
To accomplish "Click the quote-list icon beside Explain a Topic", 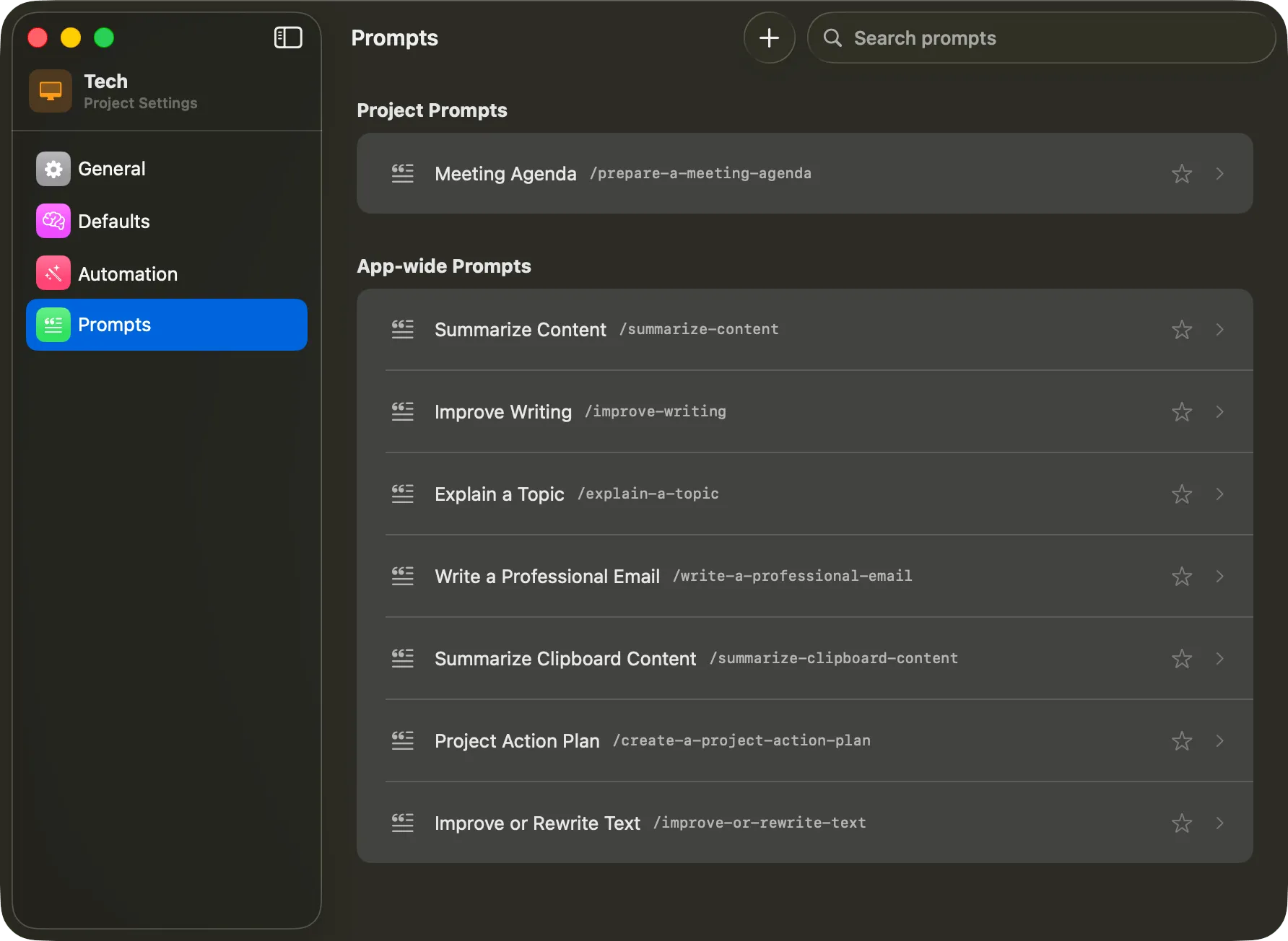I will pyautogui.click(x=402, y=494).
